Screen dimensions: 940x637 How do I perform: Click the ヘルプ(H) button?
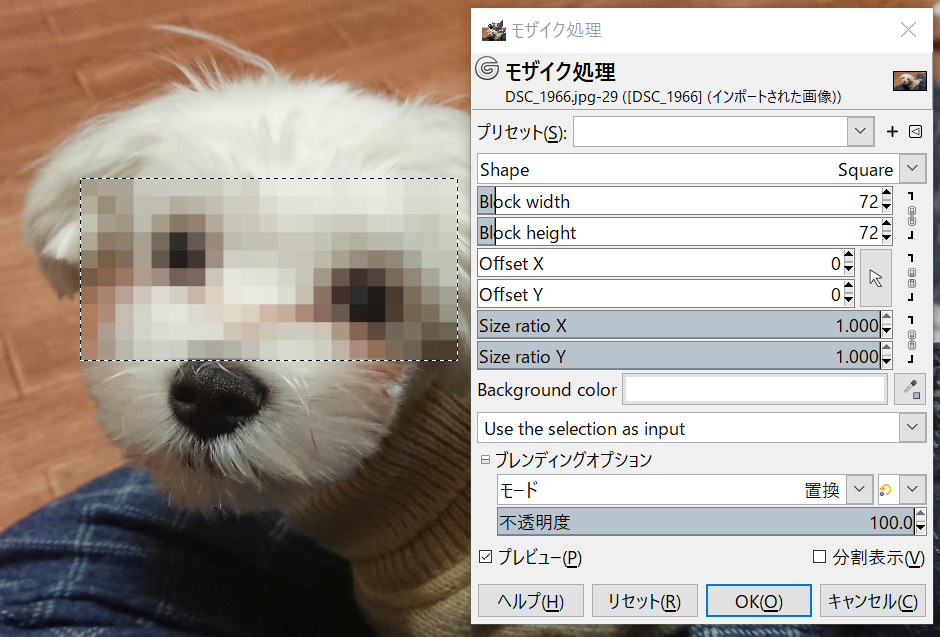531,601
